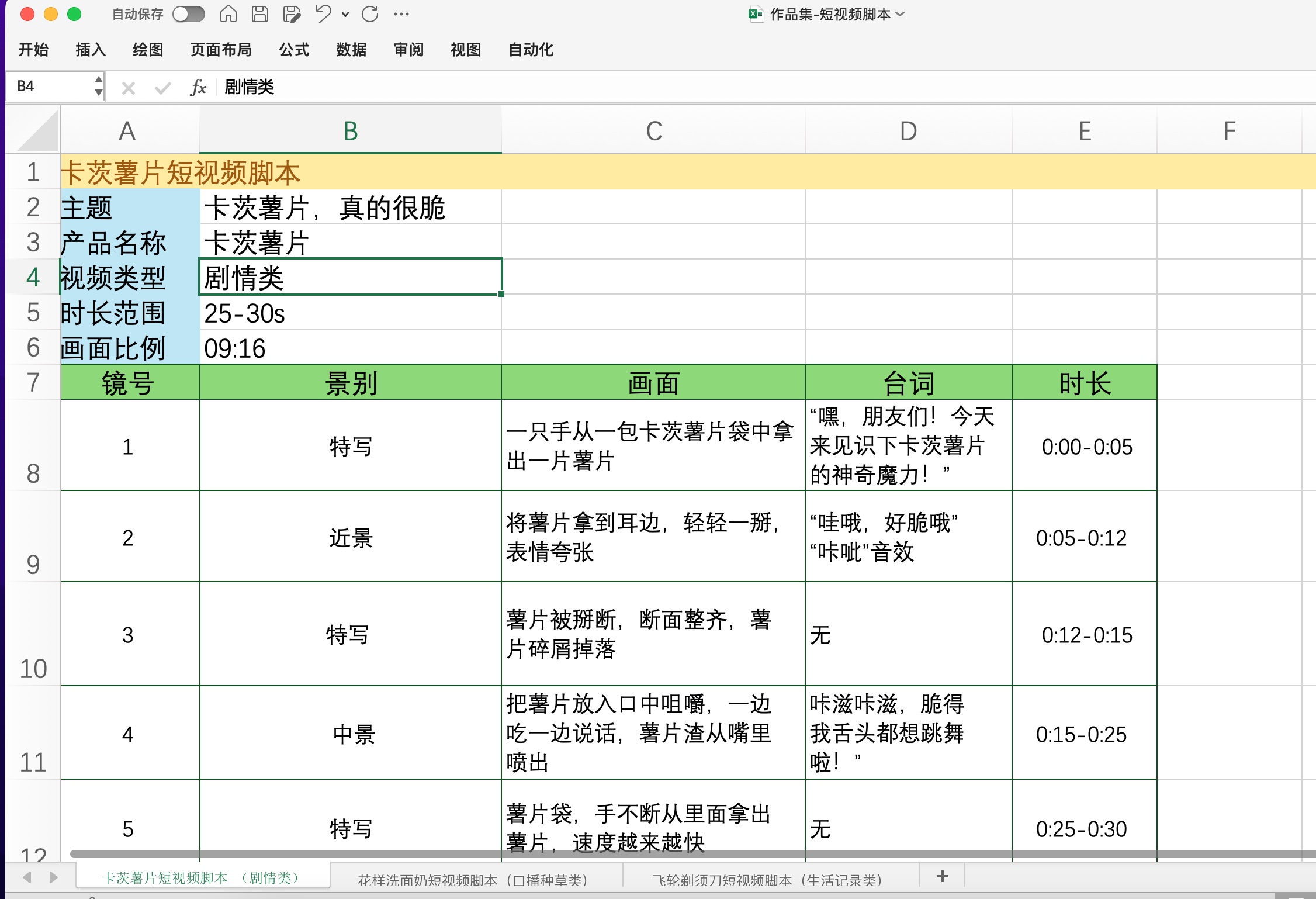
Task: Click the Save As pencil-disk icon
Action: (291, 13)
